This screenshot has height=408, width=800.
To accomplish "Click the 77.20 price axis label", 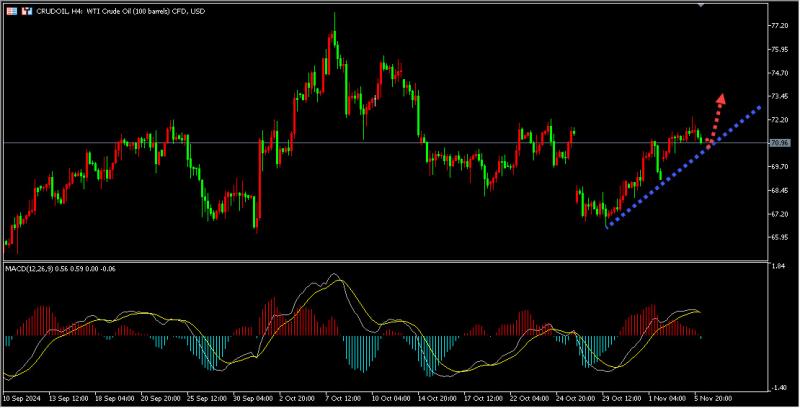I will [x=780, y=25].
